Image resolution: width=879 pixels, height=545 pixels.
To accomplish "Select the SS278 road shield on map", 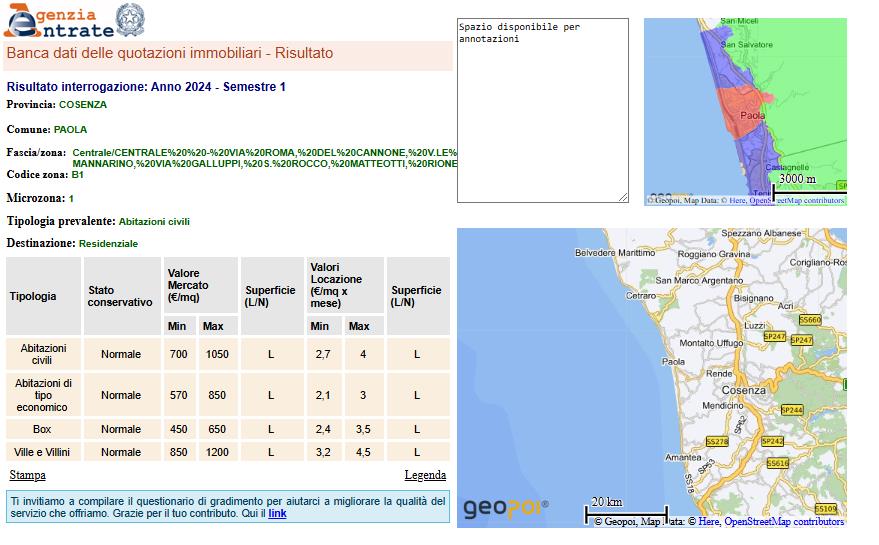I will pos(717,441).
